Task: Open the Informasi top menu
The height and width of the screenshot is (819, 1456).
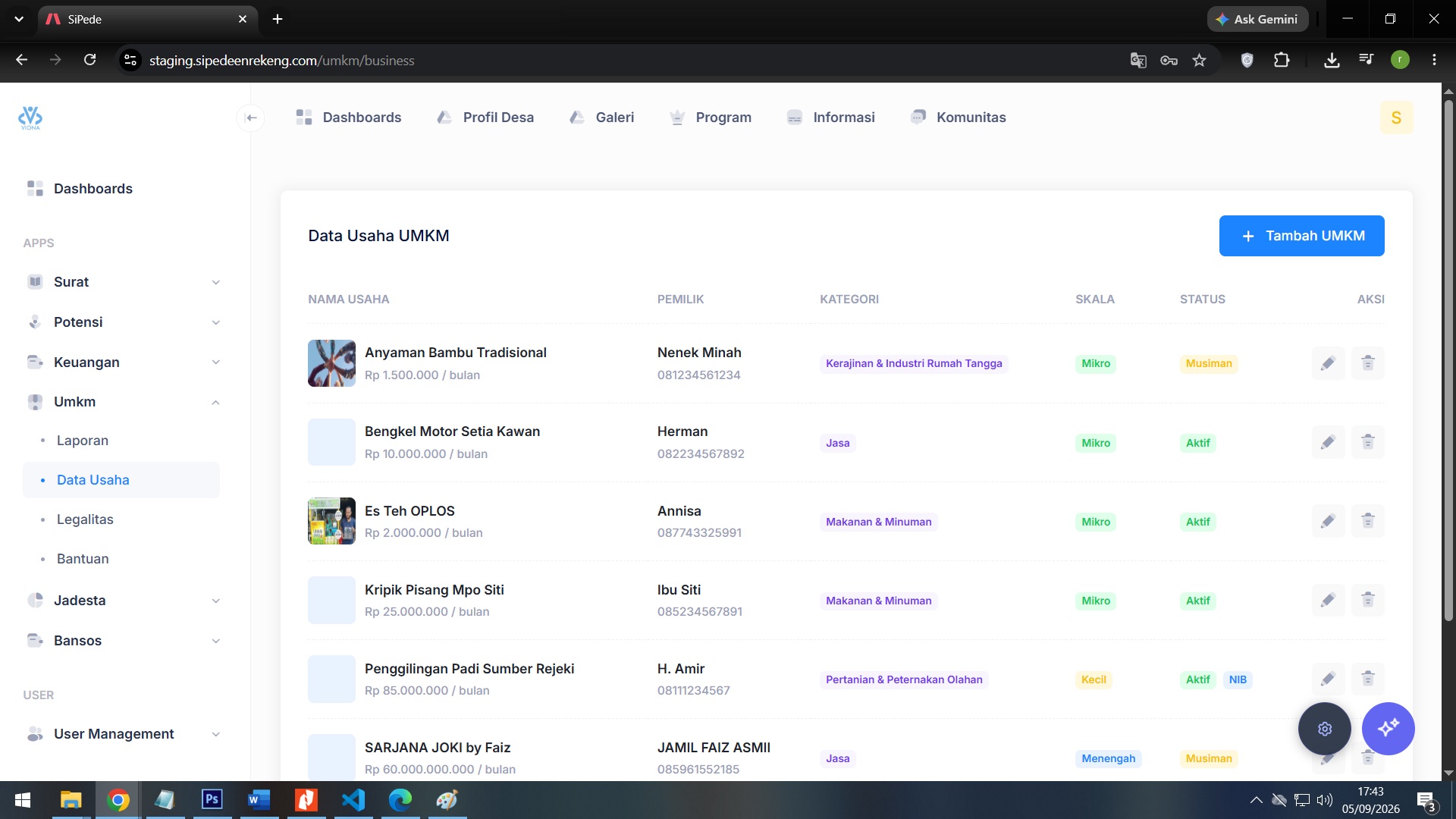Action: [x=831, y=118]
